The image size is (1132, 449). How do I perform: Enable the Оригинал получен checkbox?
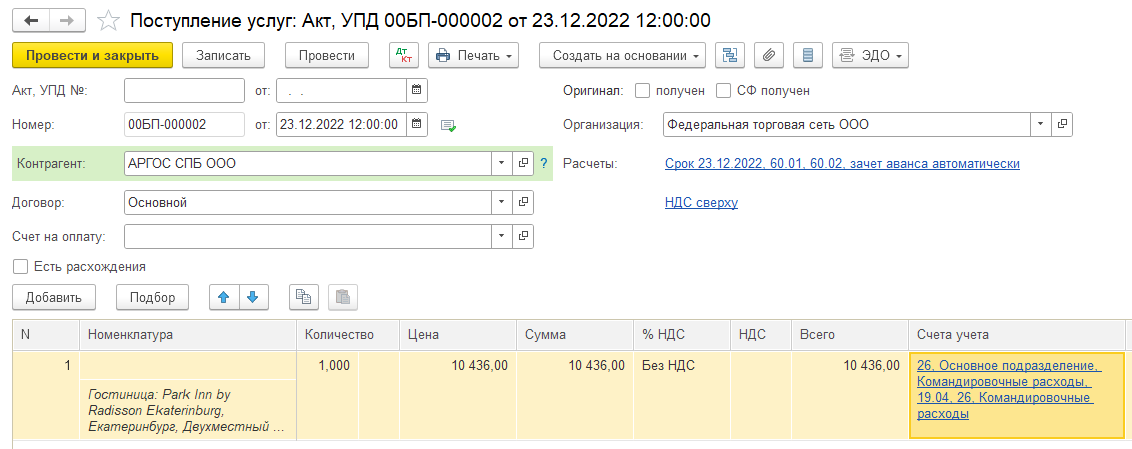pyautogui.click(x=643, y=91)
